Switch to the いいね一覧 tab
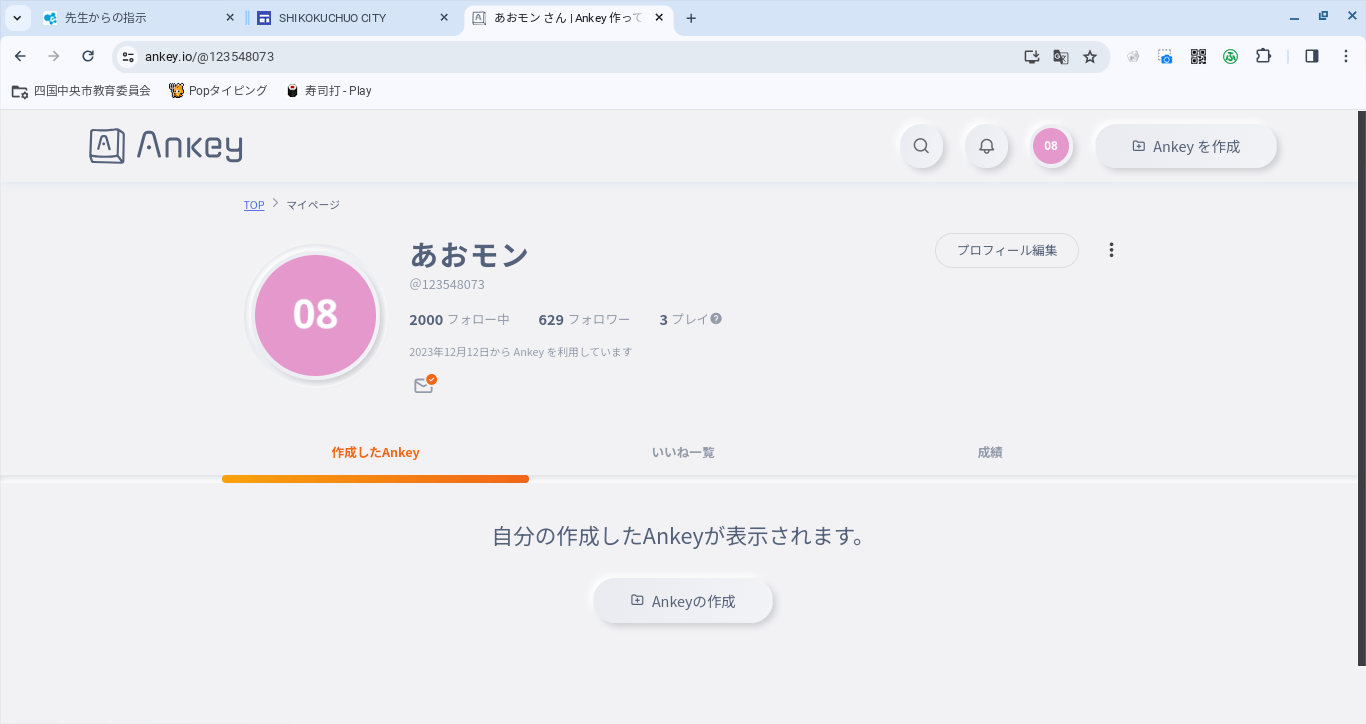The width and height of the screenshot is (1366, 724). [x=683, y=452]
